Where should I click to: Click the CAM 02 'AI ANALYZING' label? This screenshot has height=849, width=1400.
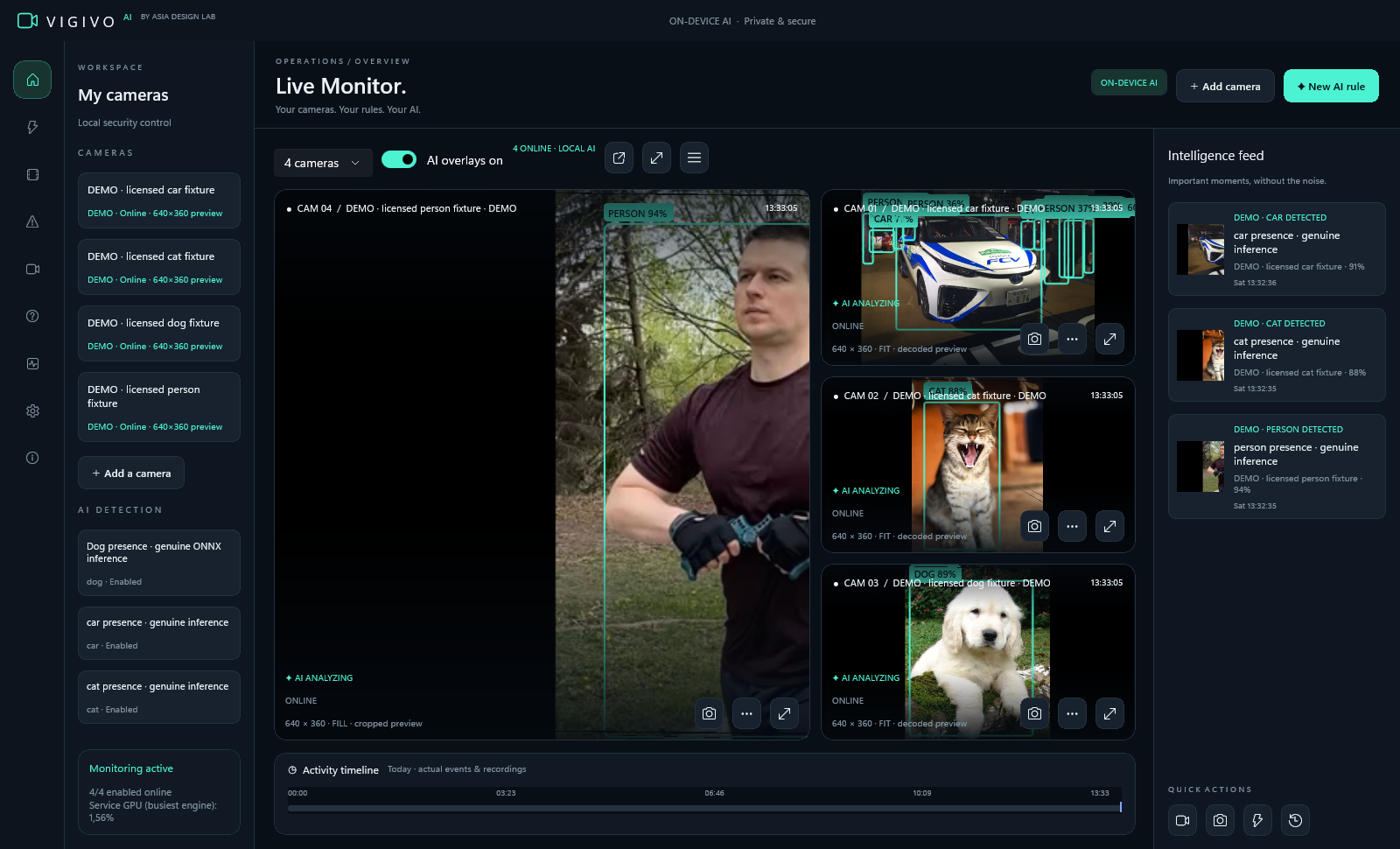[x=866, y=491]
